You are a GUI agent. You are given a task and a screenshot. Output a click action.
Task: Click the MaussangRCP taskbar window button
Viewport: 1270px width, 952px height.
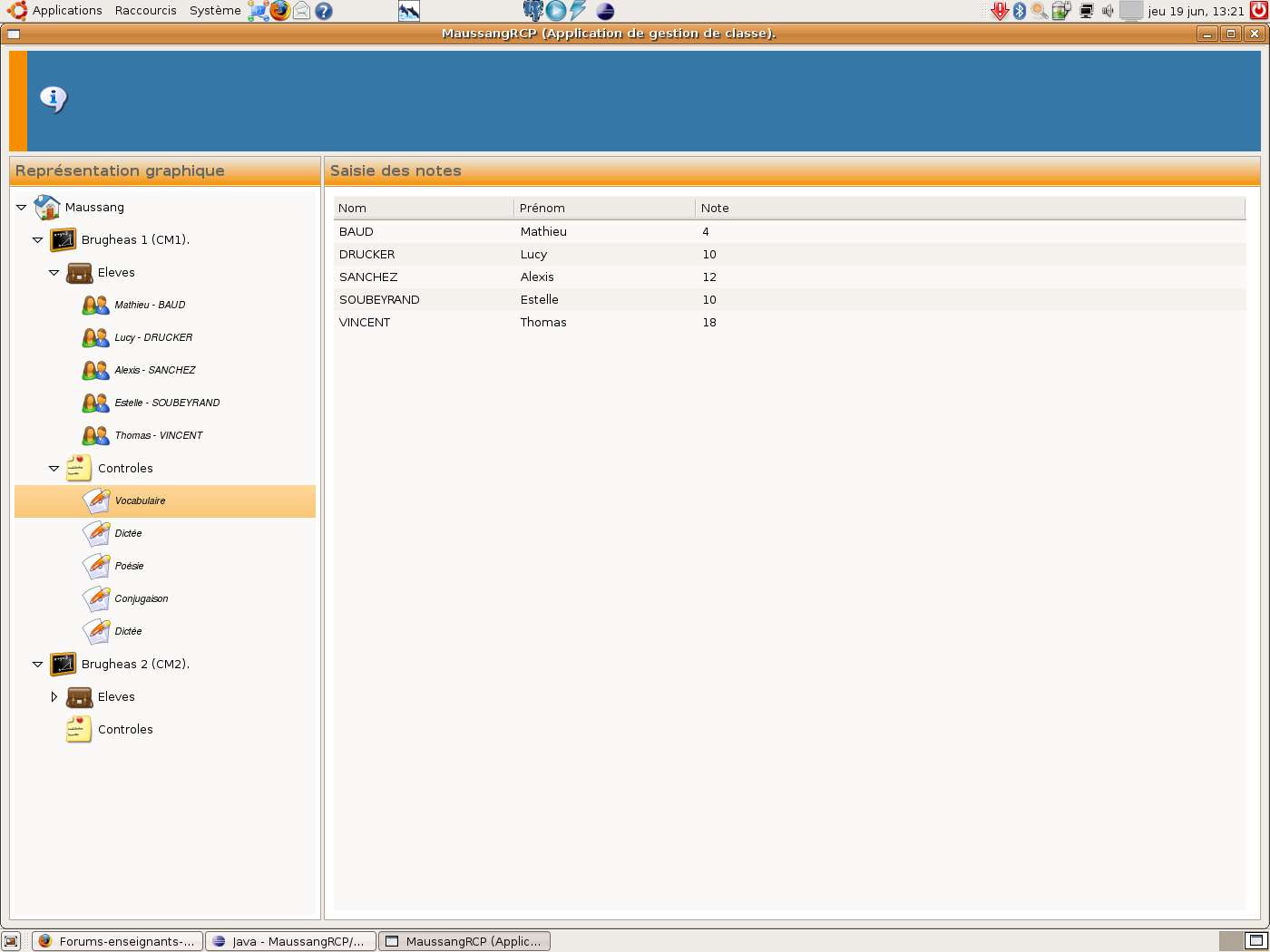pyautogui.click(x=464, y=941)
